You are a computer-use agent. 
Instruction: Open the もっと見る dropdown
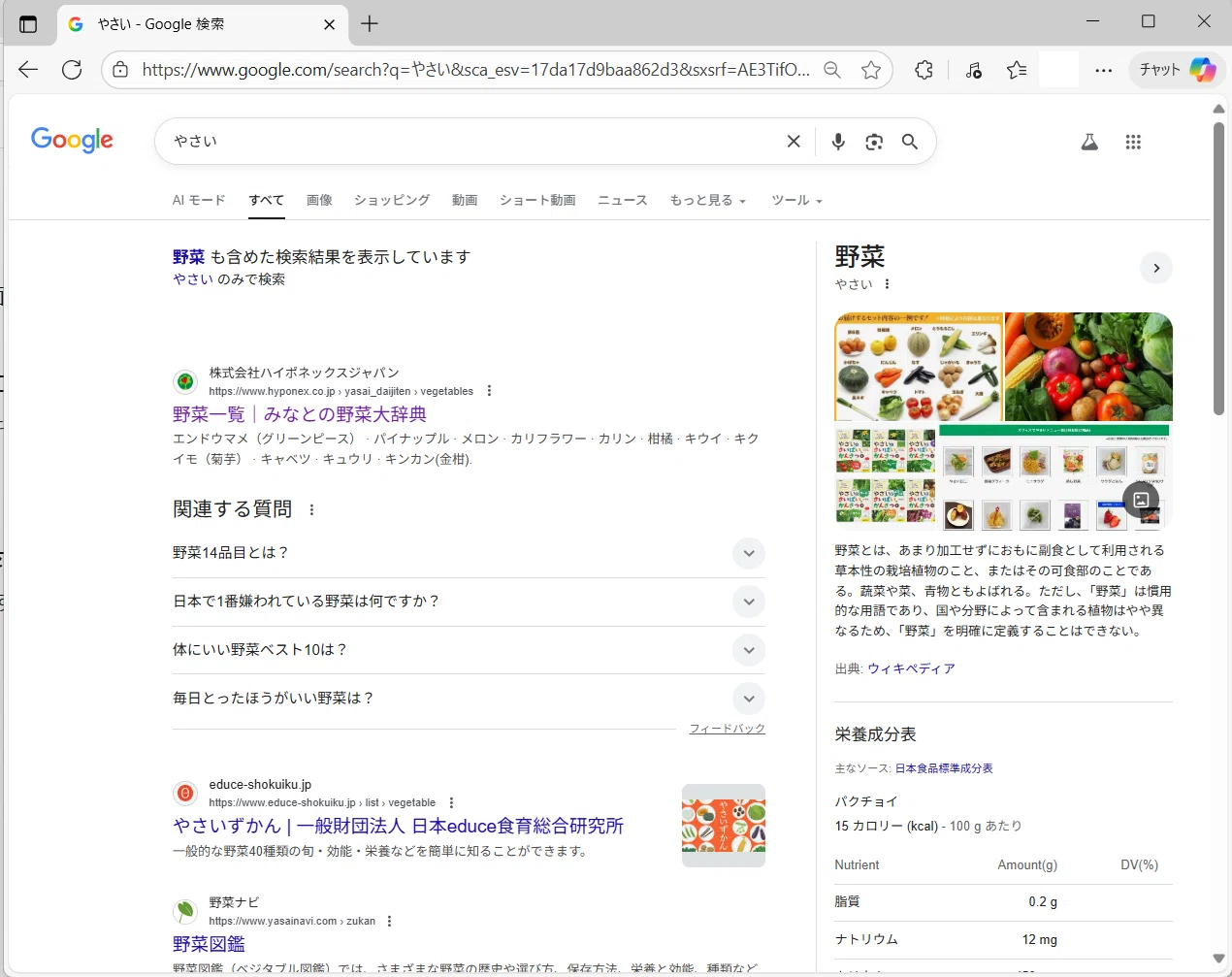click(x=708, y=200)
